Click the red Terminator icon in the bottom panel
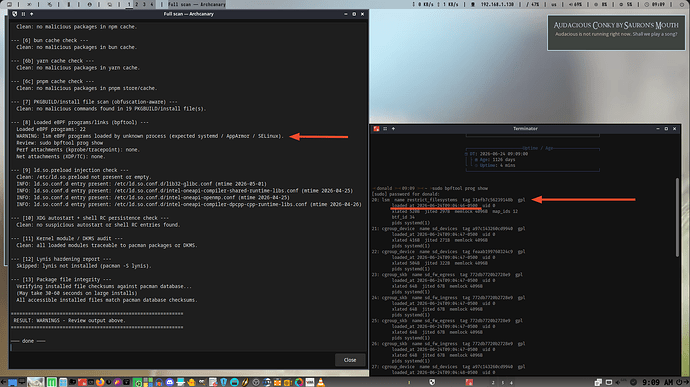Screen dimensions: 690x387 click(x=469, y=382)
